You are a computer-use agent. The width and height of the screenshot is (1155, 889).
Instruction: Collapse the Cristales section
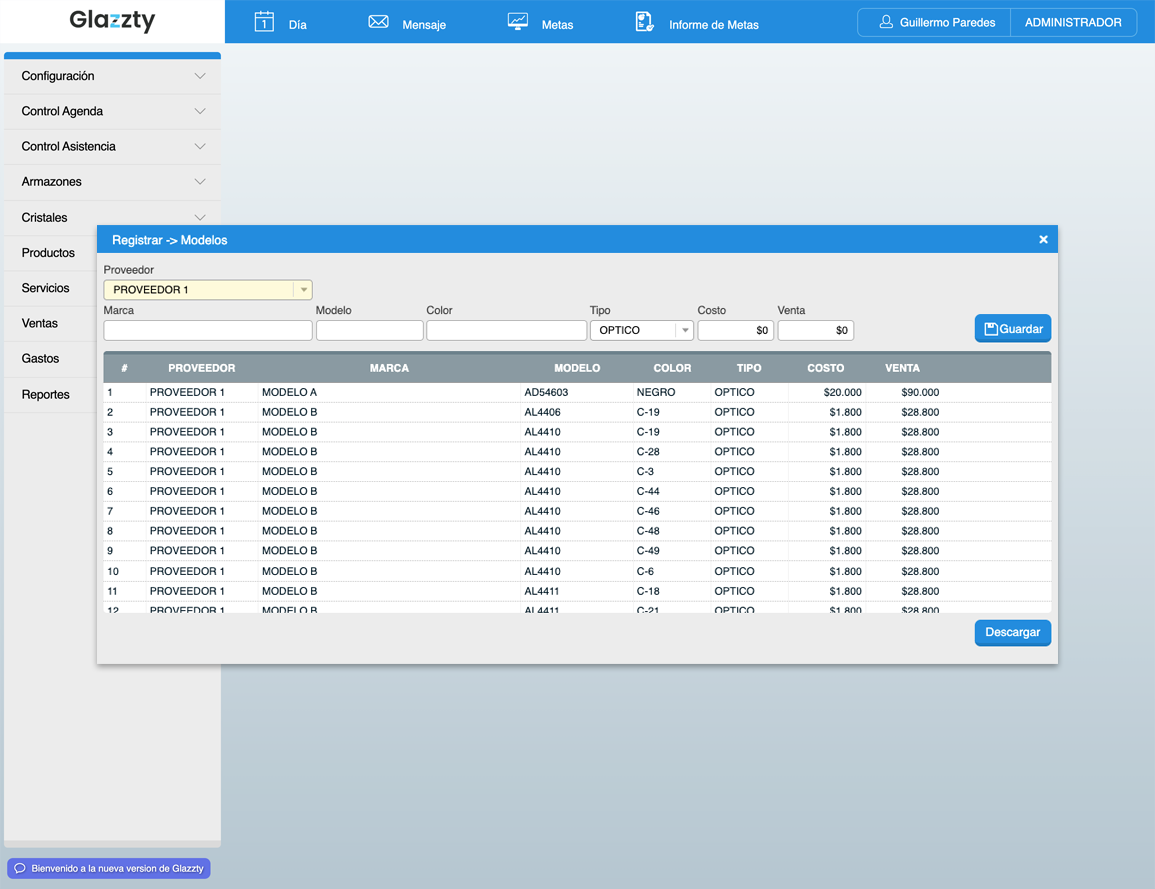(112, 217)
